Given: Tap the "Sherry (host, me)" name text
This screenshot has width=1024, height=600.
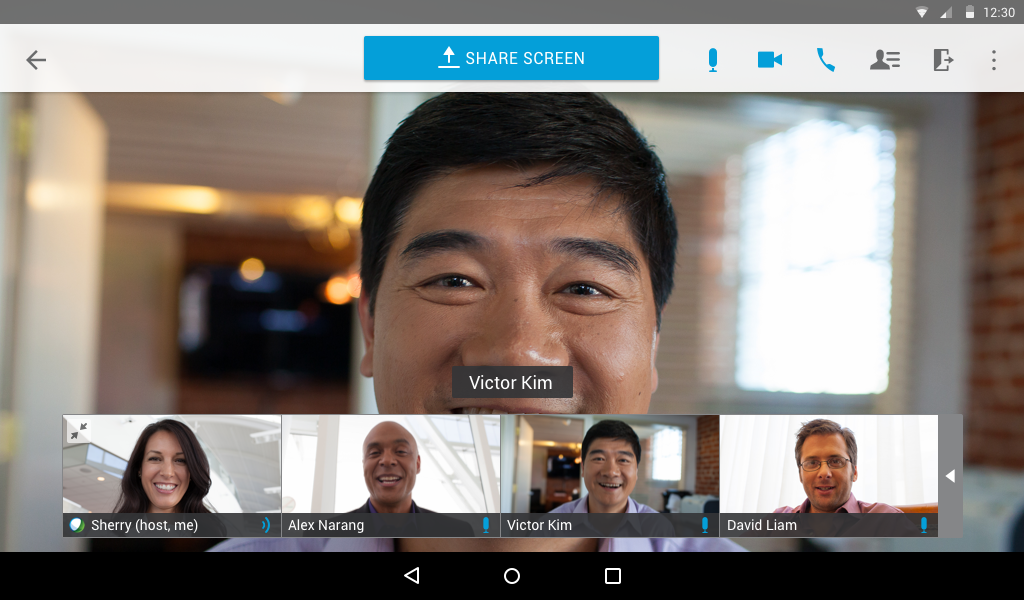Looking at the screenshot, I should pyautogui.click(x=144, y=525).
